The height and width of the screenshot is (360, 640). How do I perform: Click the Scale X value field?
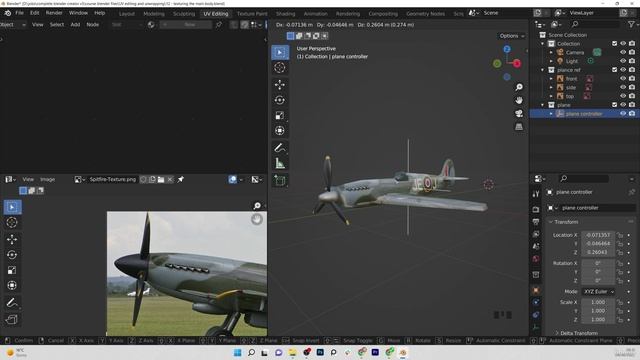pyautogui.click(x=598, y=302)
